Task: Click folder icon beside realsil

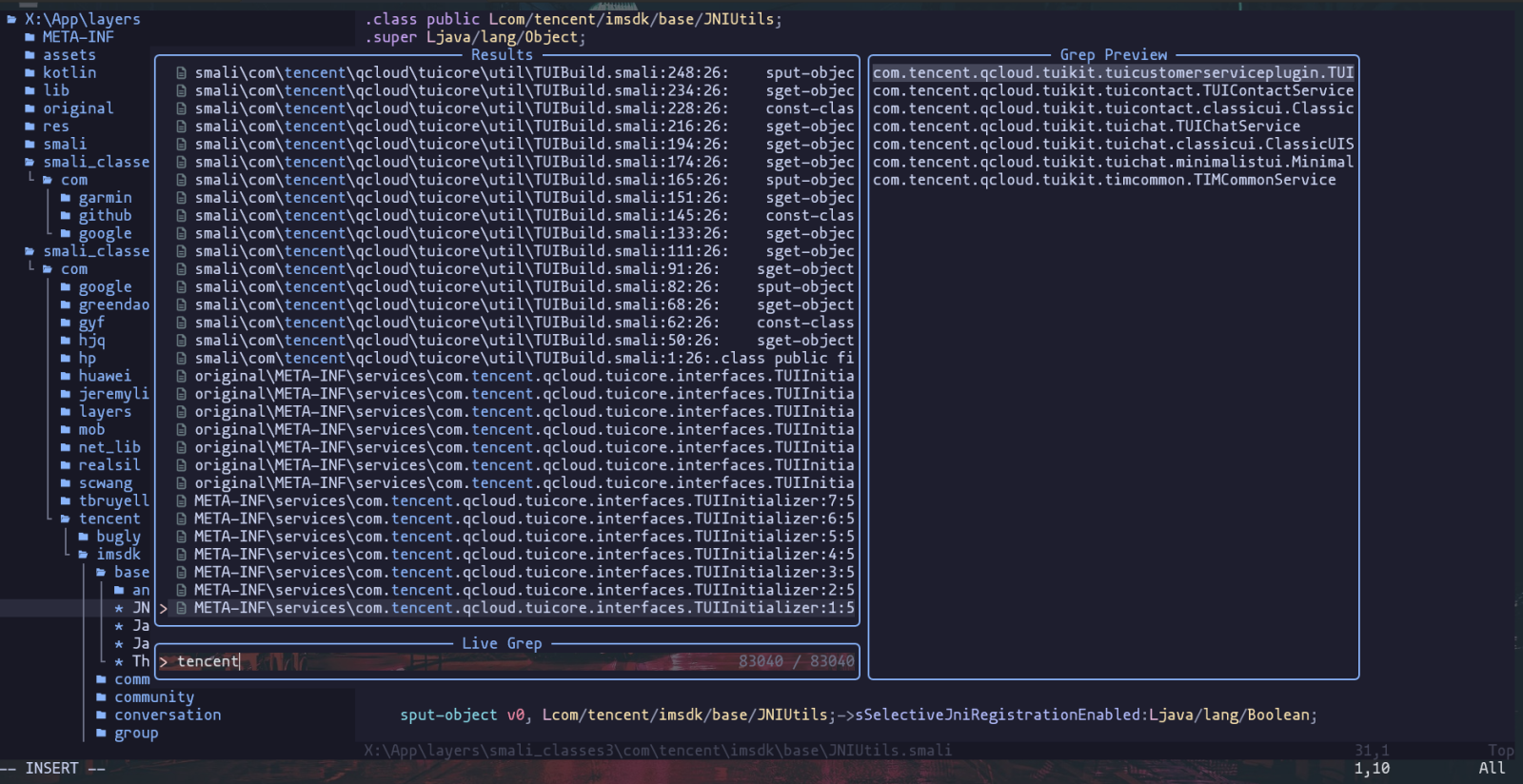Action: coord(66,465)
